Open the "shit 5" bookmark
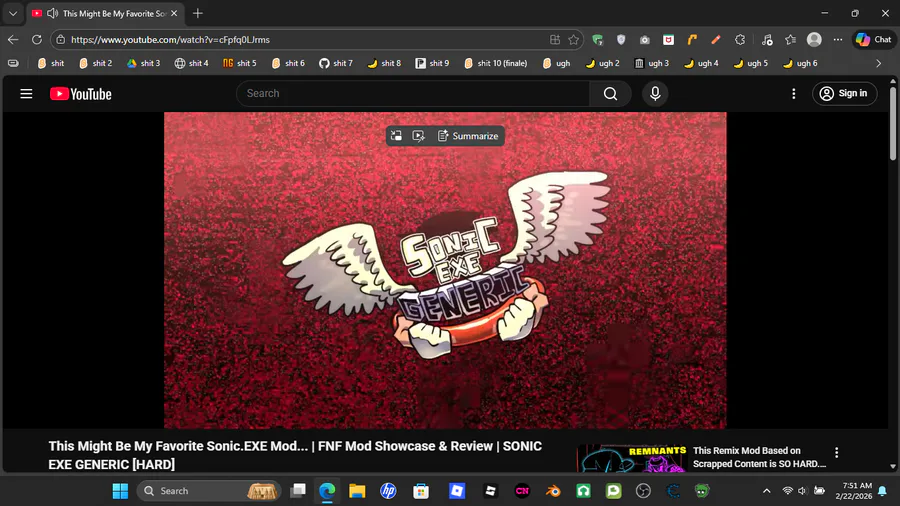900x506 pixels. click(240, 63)
